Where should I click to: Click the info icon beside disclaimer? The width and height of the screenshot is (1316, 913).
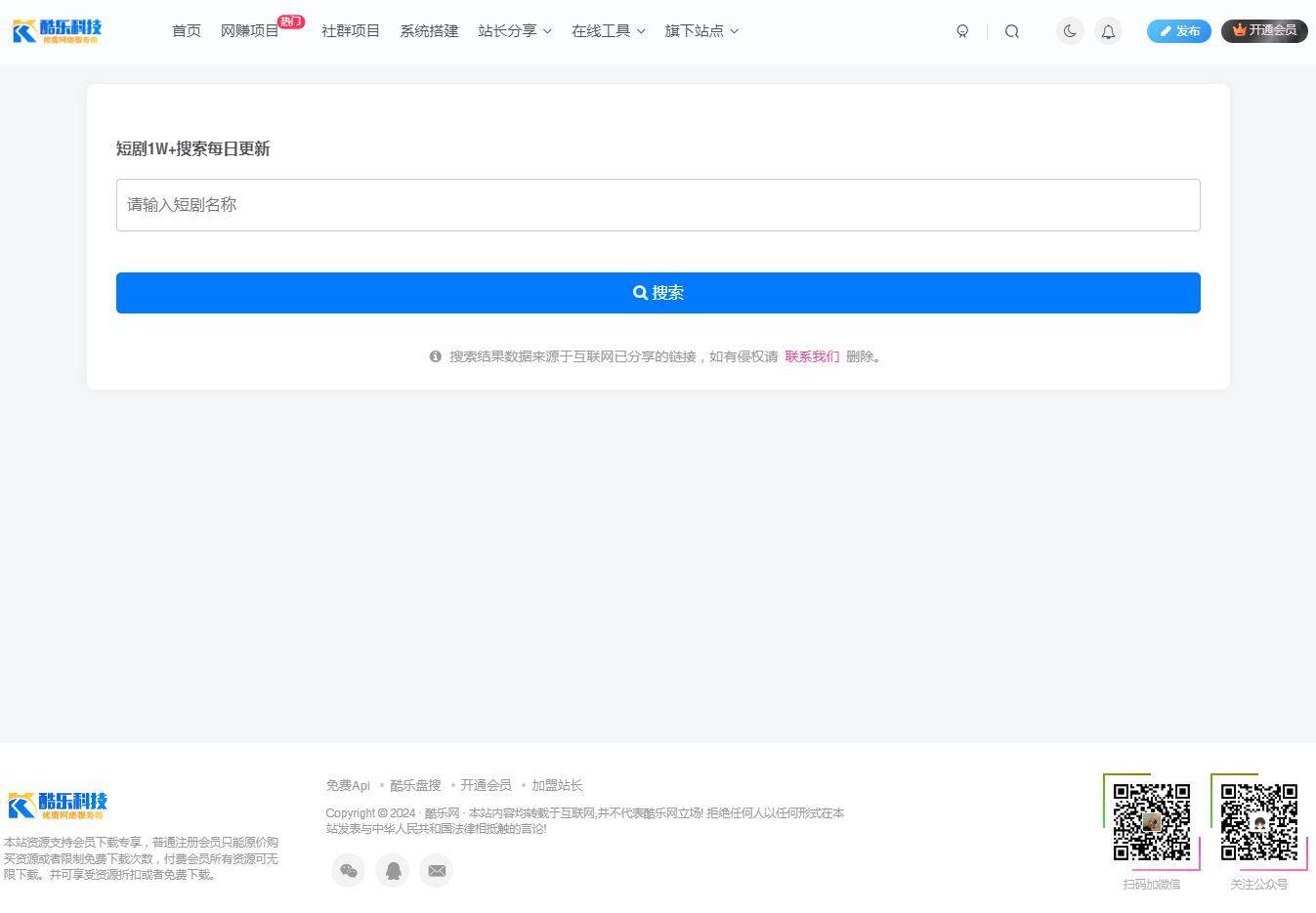[x=436, y=356]
